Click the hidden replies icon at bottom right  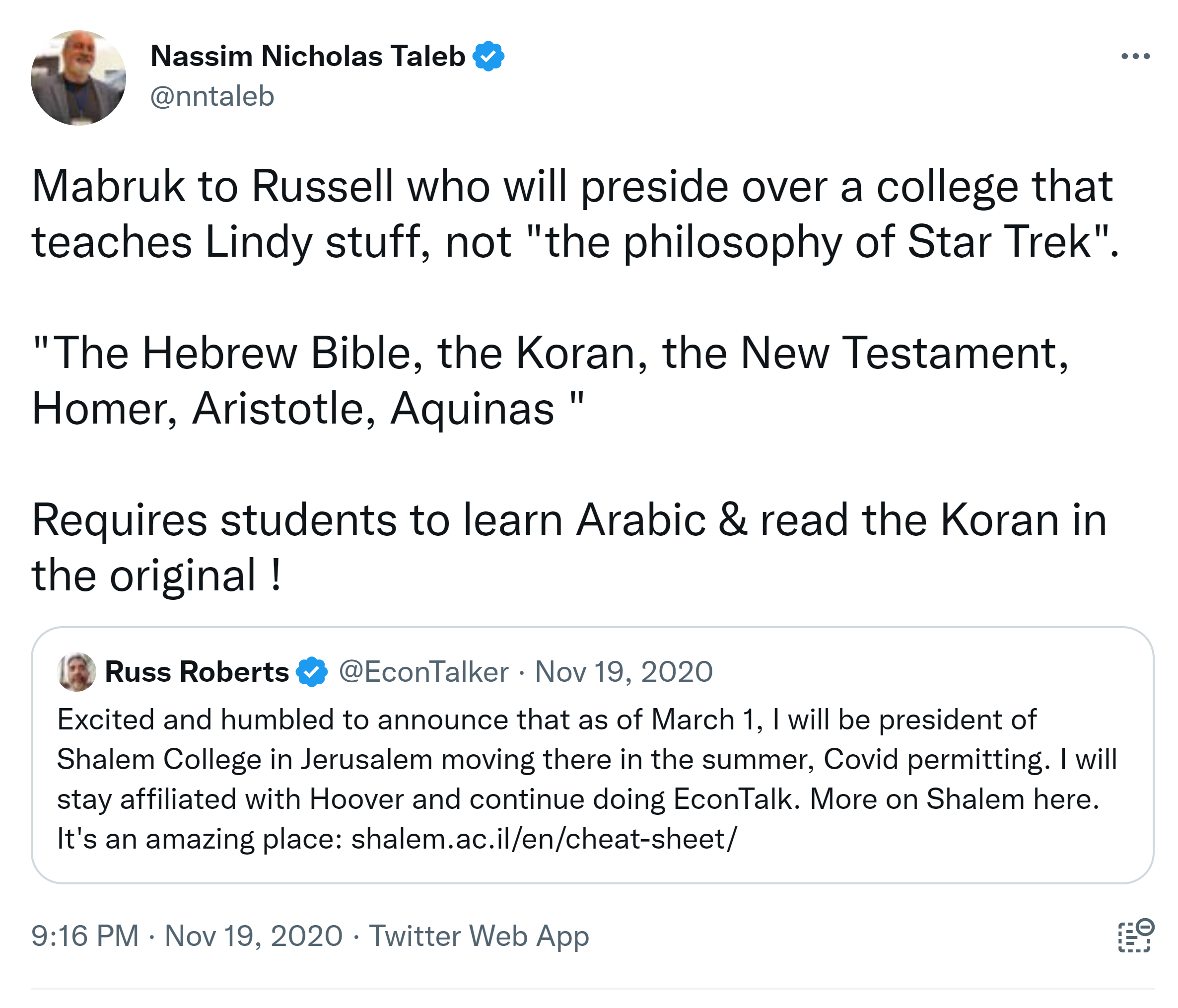pyautogui.click(x=1135, y=935)
